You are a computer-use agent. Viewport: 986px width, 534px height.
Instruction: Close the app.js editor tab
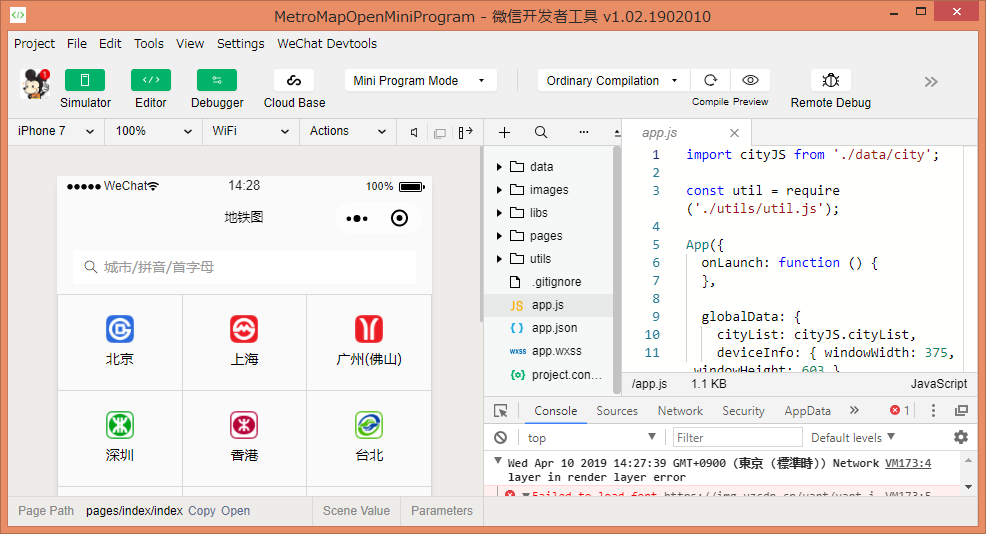point(734,133)
